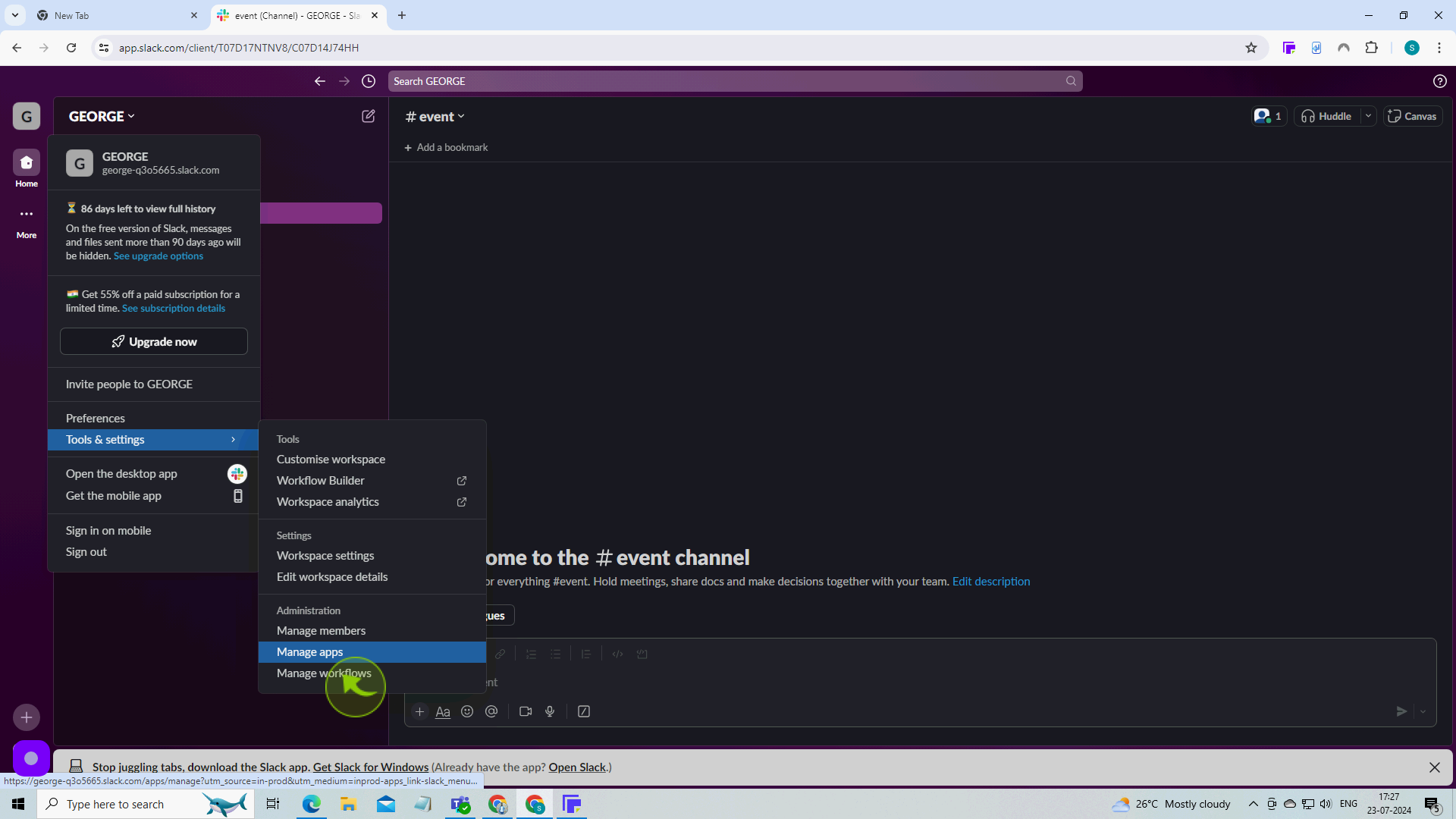The height and width of the screenshot is (819, 1456).
Task: Toggle the Aa text formatting button
Action: click(x=443, y=711)
